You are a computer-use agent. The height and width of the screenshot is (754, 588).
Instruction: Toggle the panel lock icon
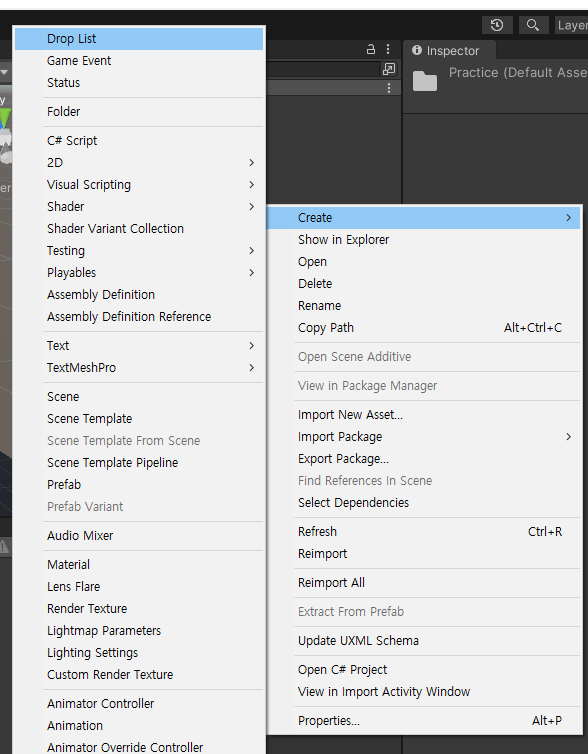point(371,49)
